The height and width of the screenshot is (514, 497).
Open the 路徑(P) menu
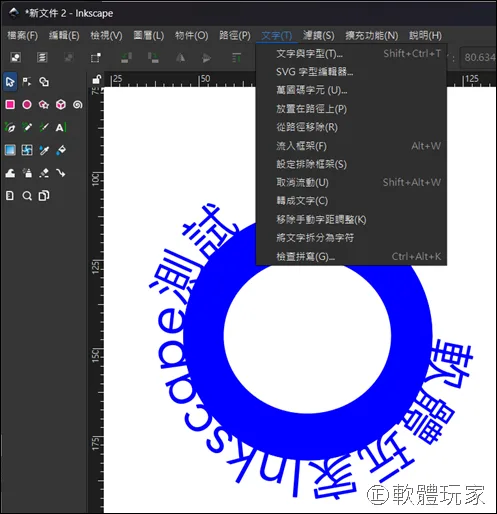(235, 35)
